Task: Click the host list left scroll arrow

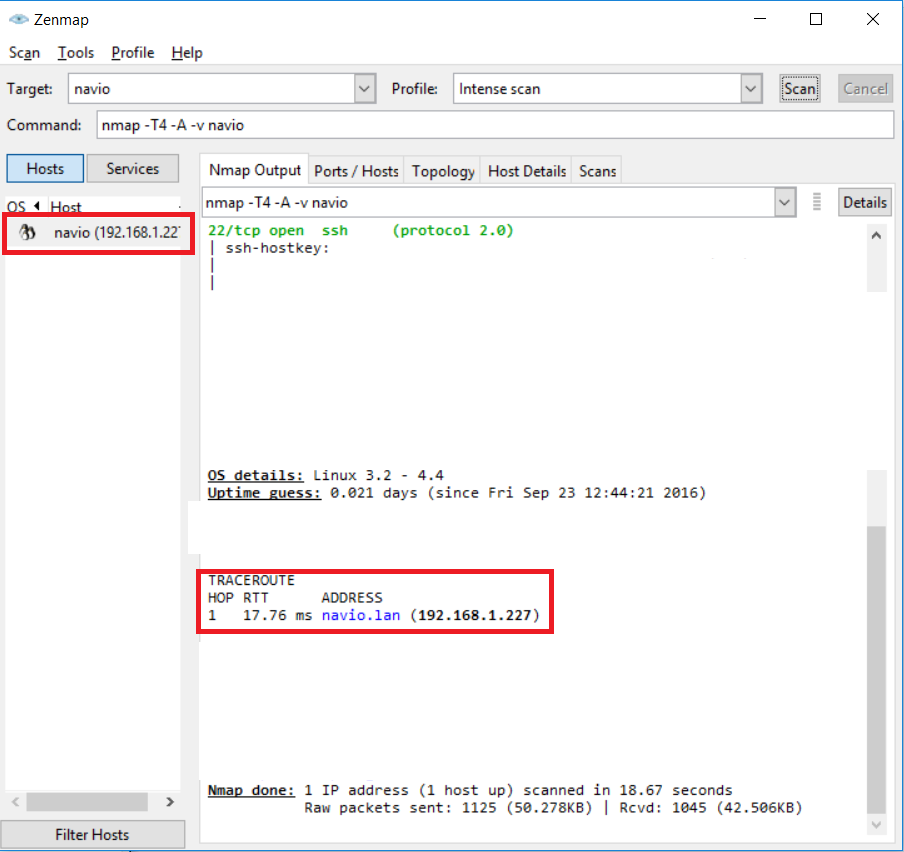Action: point(16,802)
